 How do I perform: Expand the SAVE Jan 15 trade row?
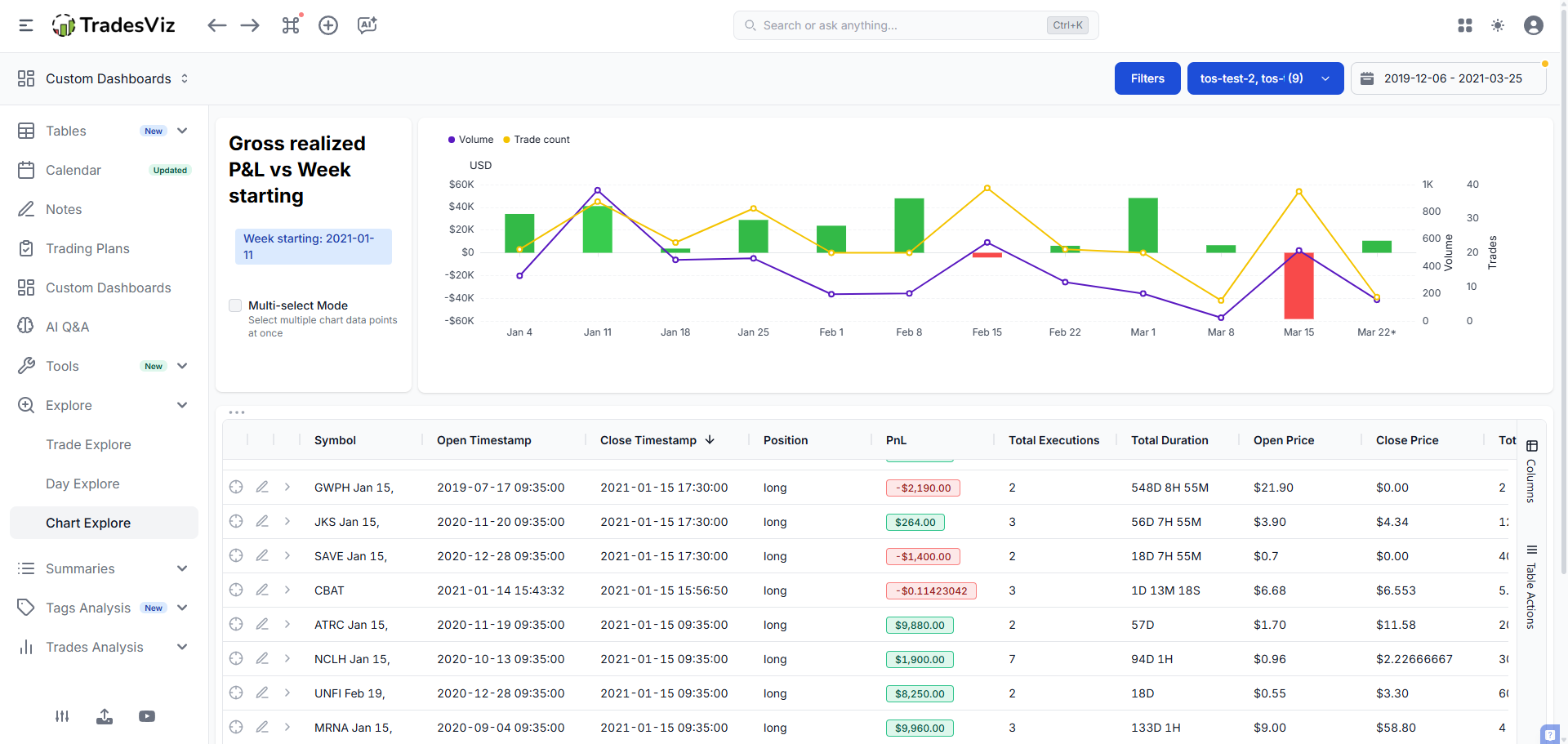(287, 555)
